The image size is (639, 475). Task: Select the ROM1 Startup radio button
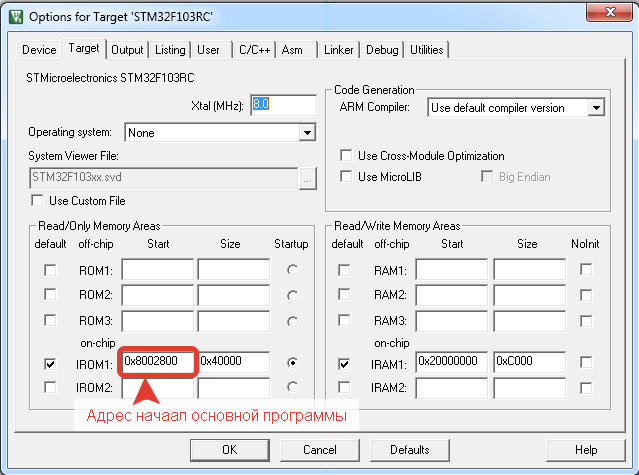tap(292, 270)
